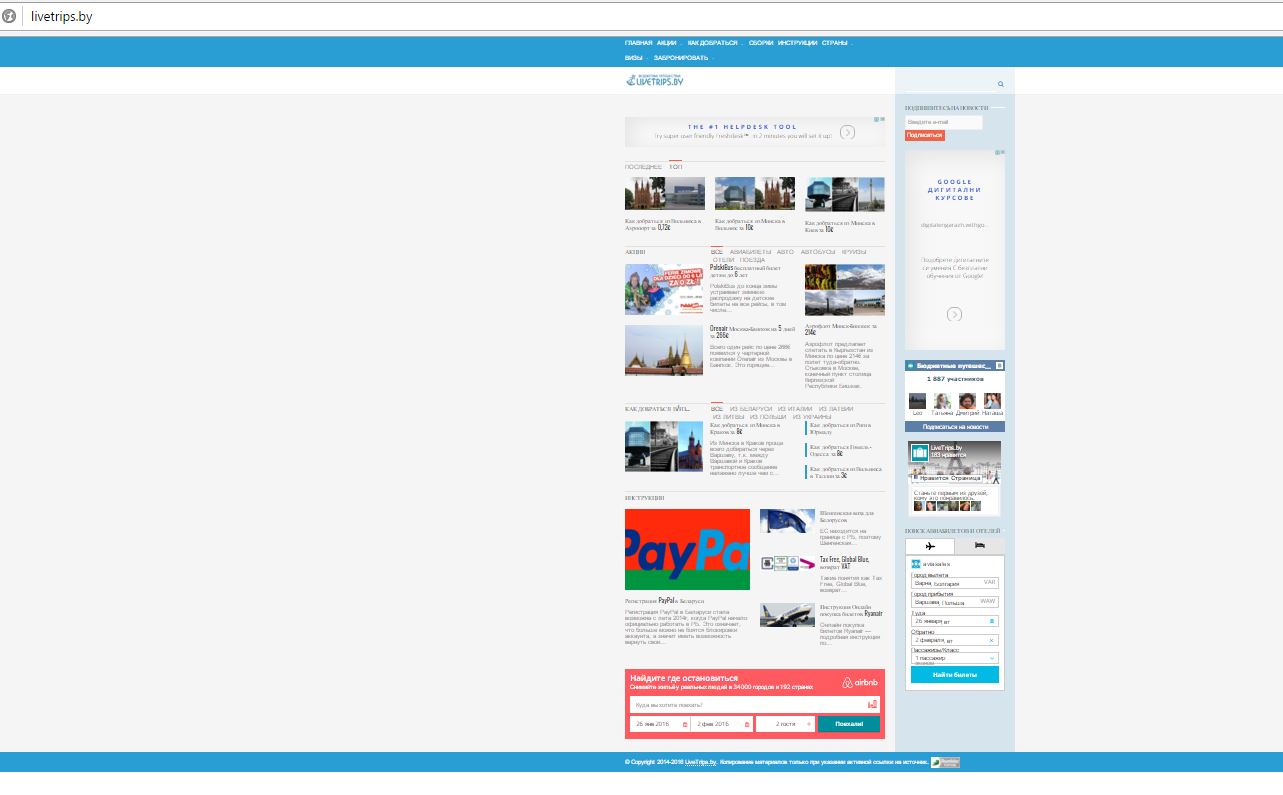Open СБОРЫ in top navigation
Viewport: 1283px width, 795px height.
[761, 43]
